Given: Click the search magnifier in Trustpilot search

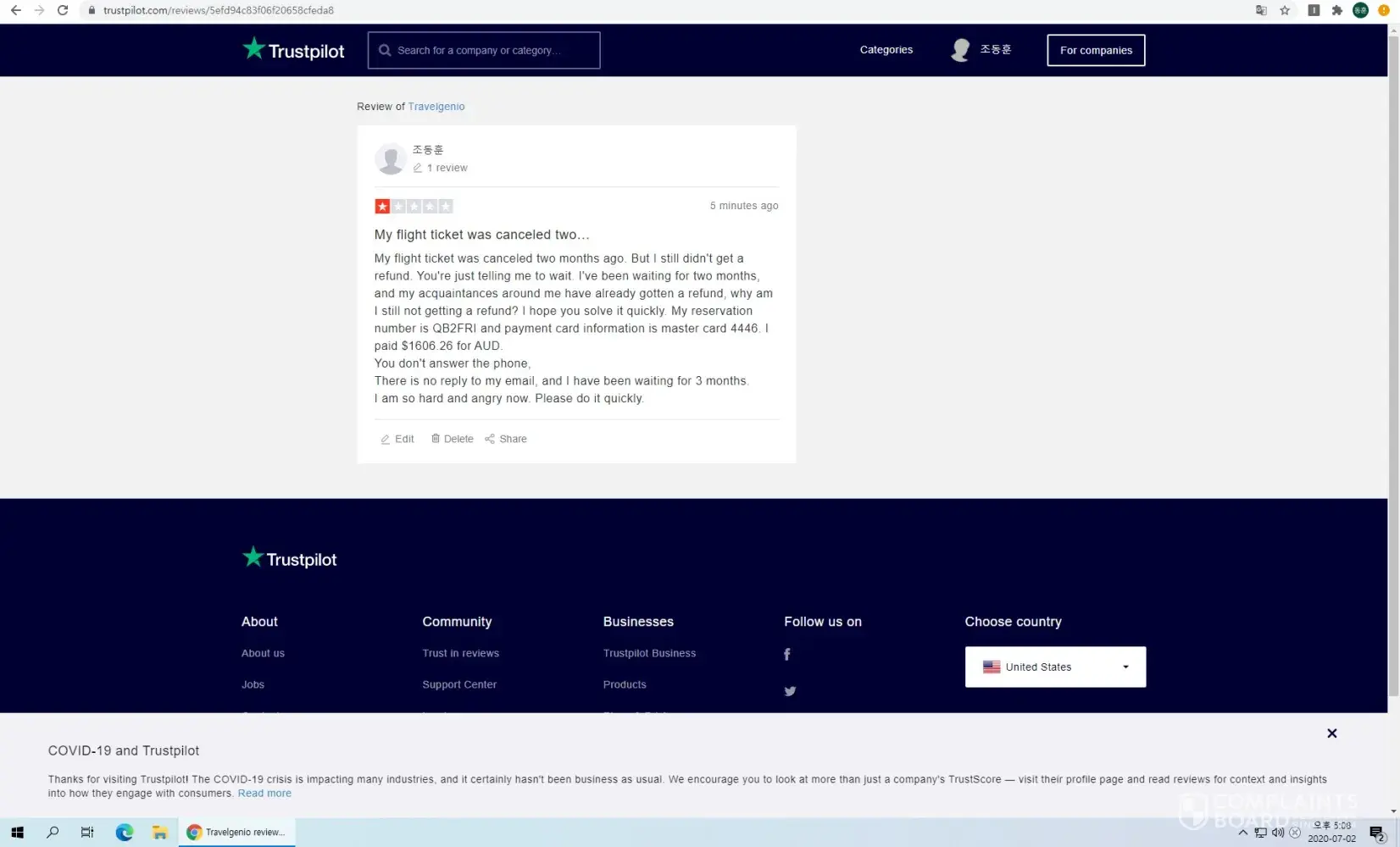Looking at the screenshot, I should click(385, 50).
